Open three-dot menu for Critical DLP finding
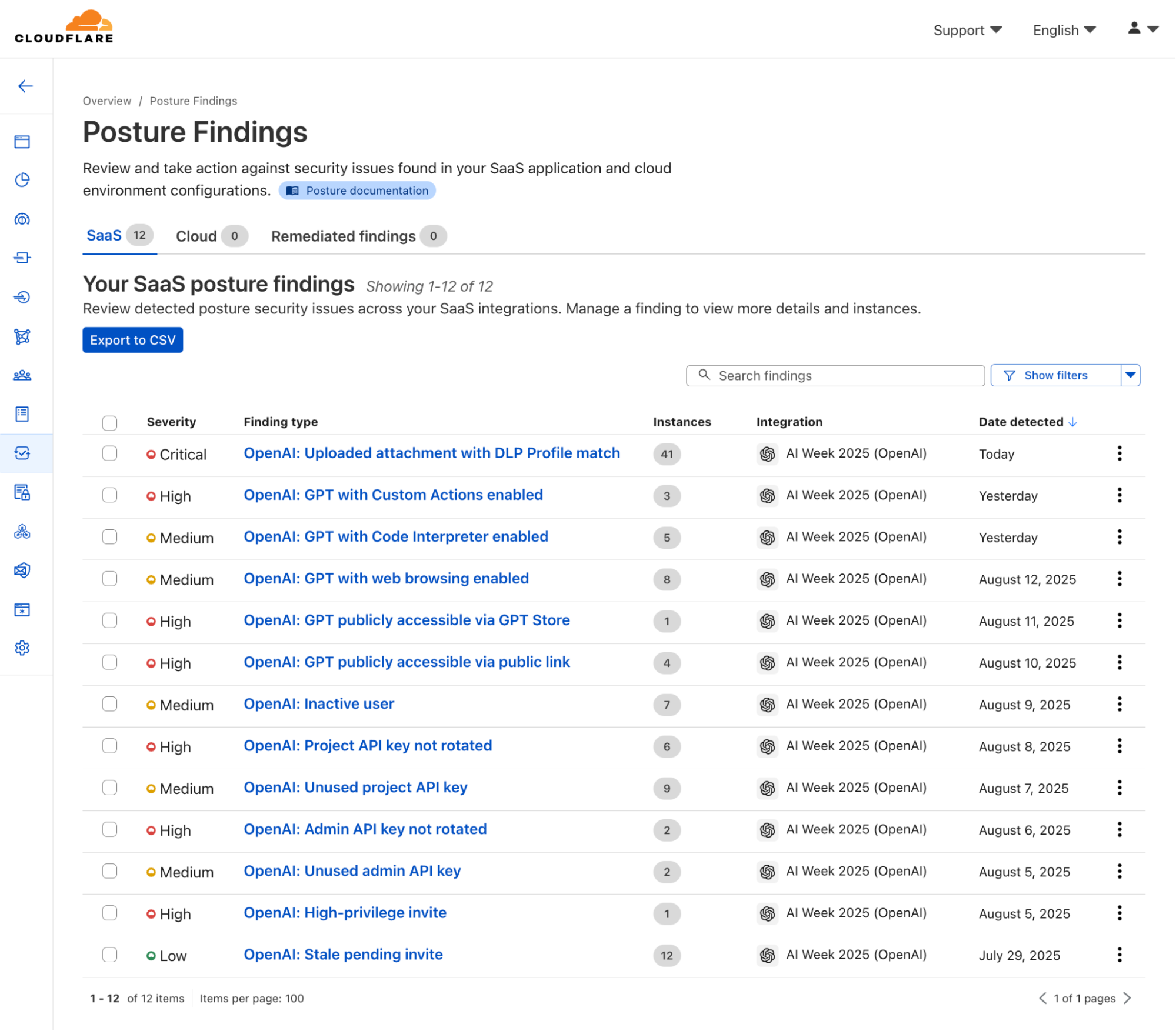The image size is (1176, 1031). pos(1119,453)
